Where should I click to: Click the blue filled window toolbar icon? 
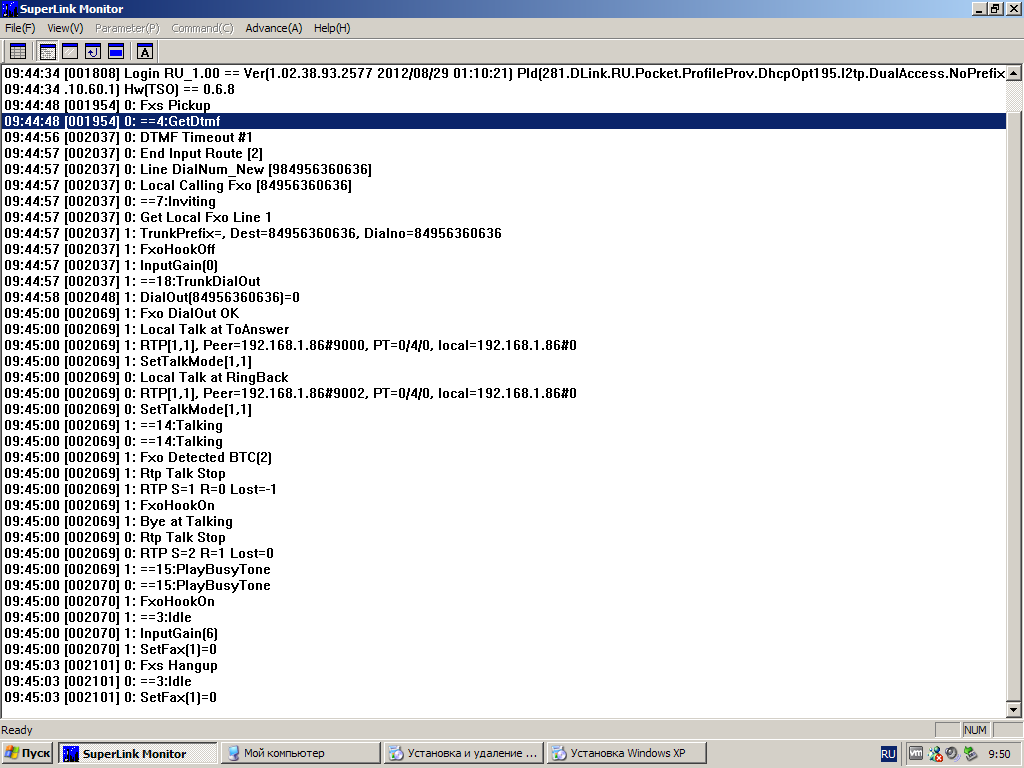pos(116,51)
